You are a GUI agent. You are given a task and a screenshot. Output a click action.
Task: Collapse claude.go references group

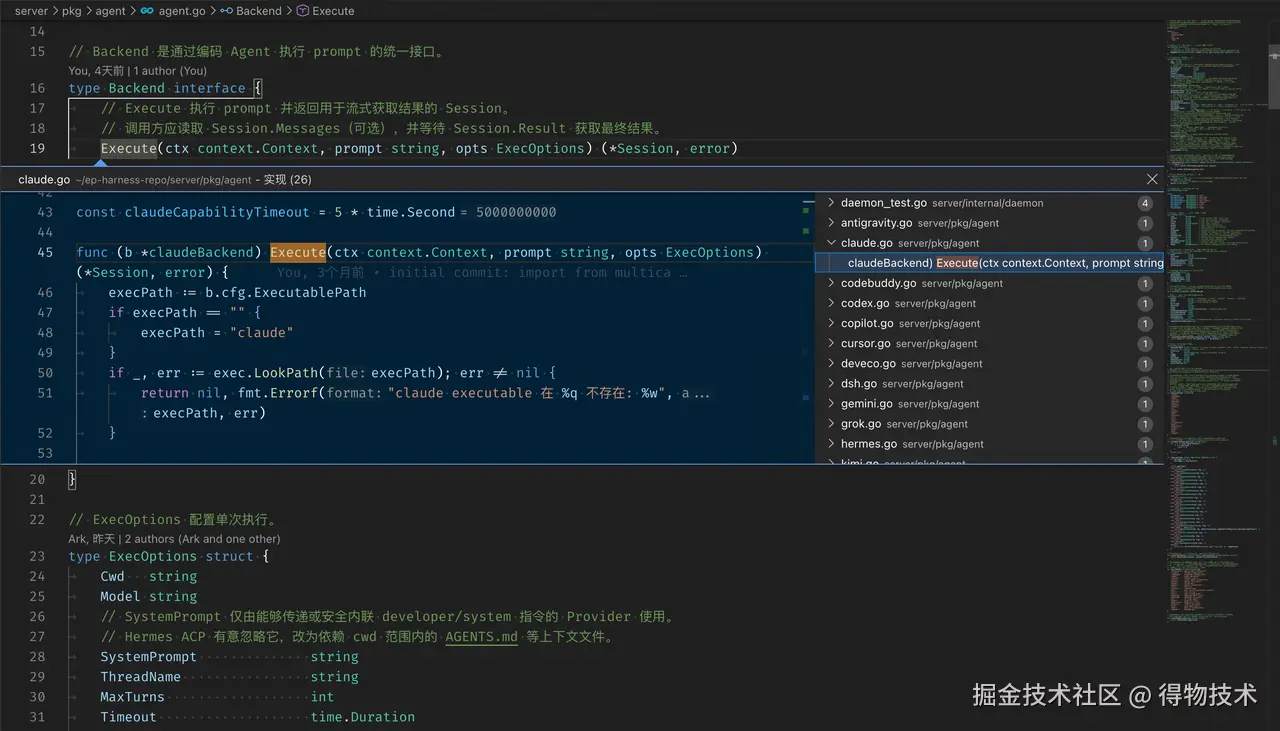coord(831,243)
